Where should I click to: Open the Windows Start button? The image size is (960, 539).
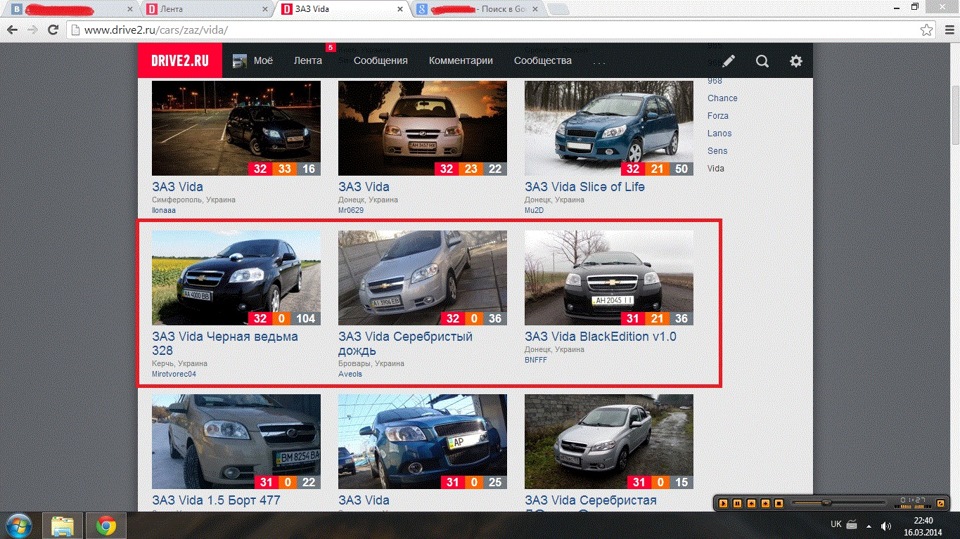pos(18,526)
